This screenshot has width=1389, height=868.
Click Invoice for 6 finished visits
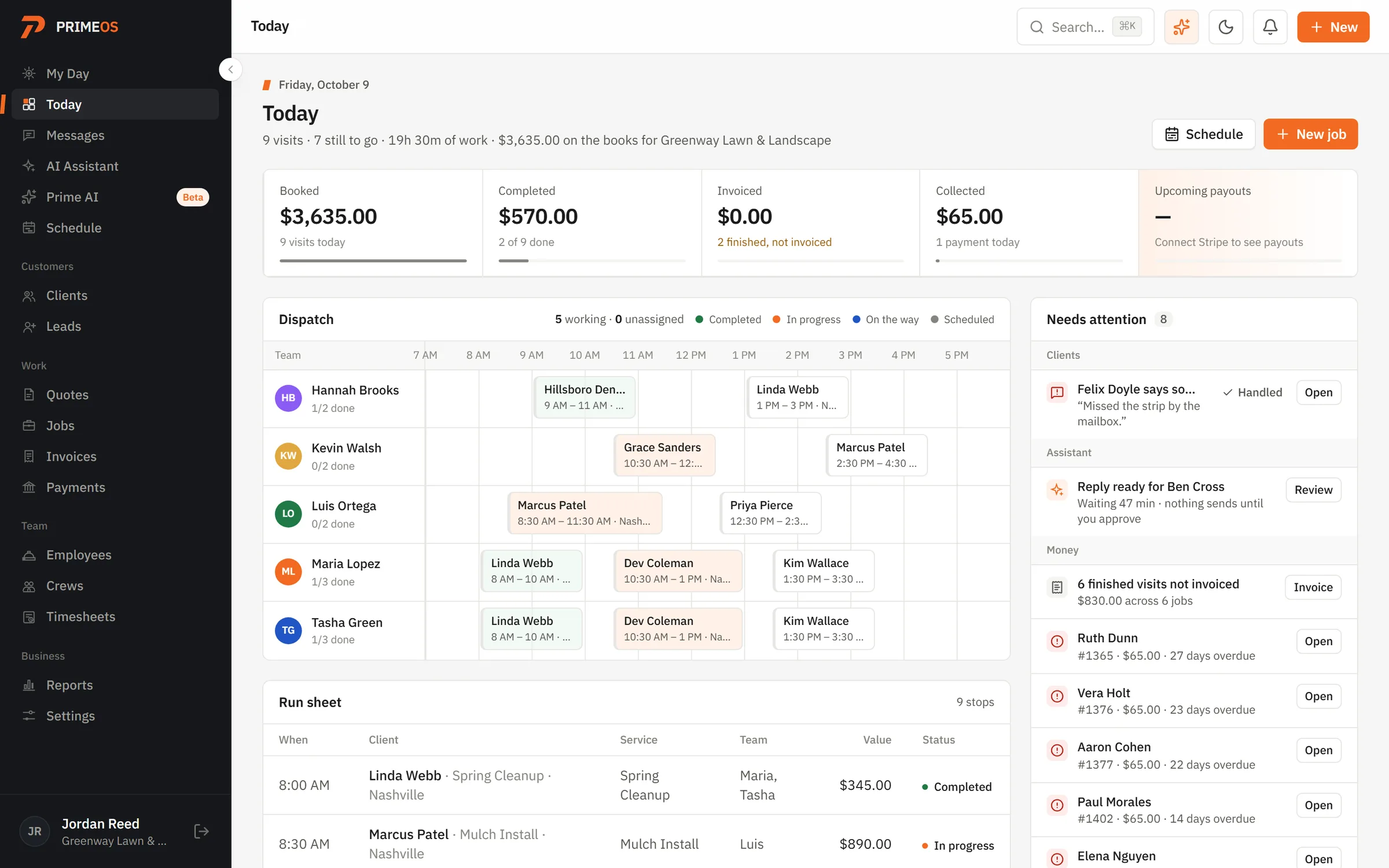1313,587
